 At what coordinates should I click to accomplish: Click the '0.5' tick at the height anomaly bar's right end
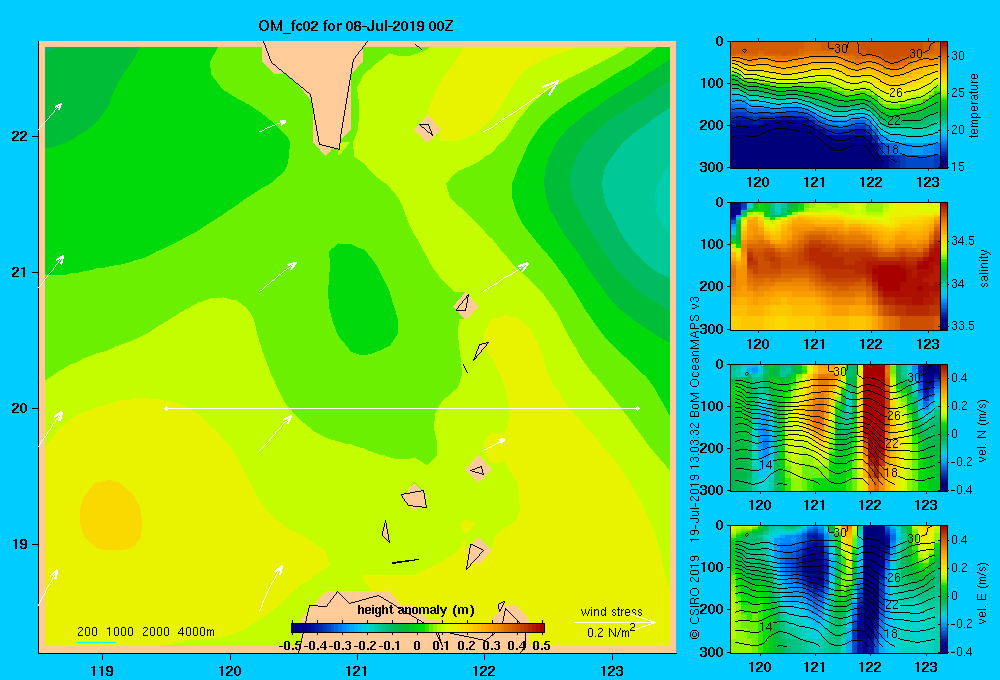[x=541, y=646]
